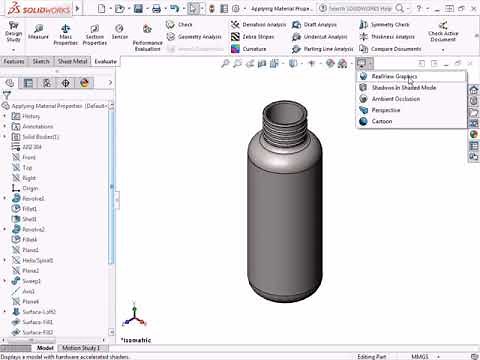Expand the Surface-Loft feature

tap(5, 312)
